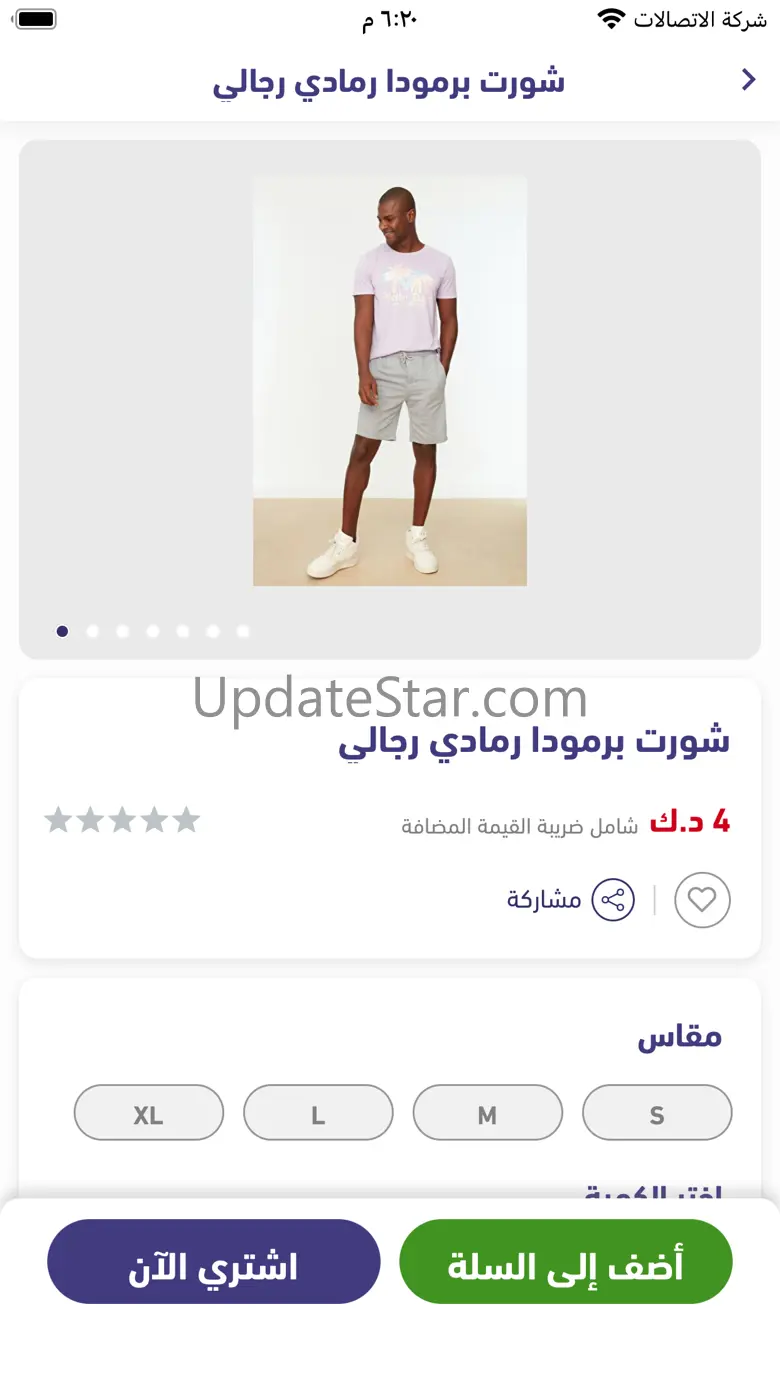Tap the product title in header bar
Image resolution: width=780 pixels, height=1387 pixels.
389,82
